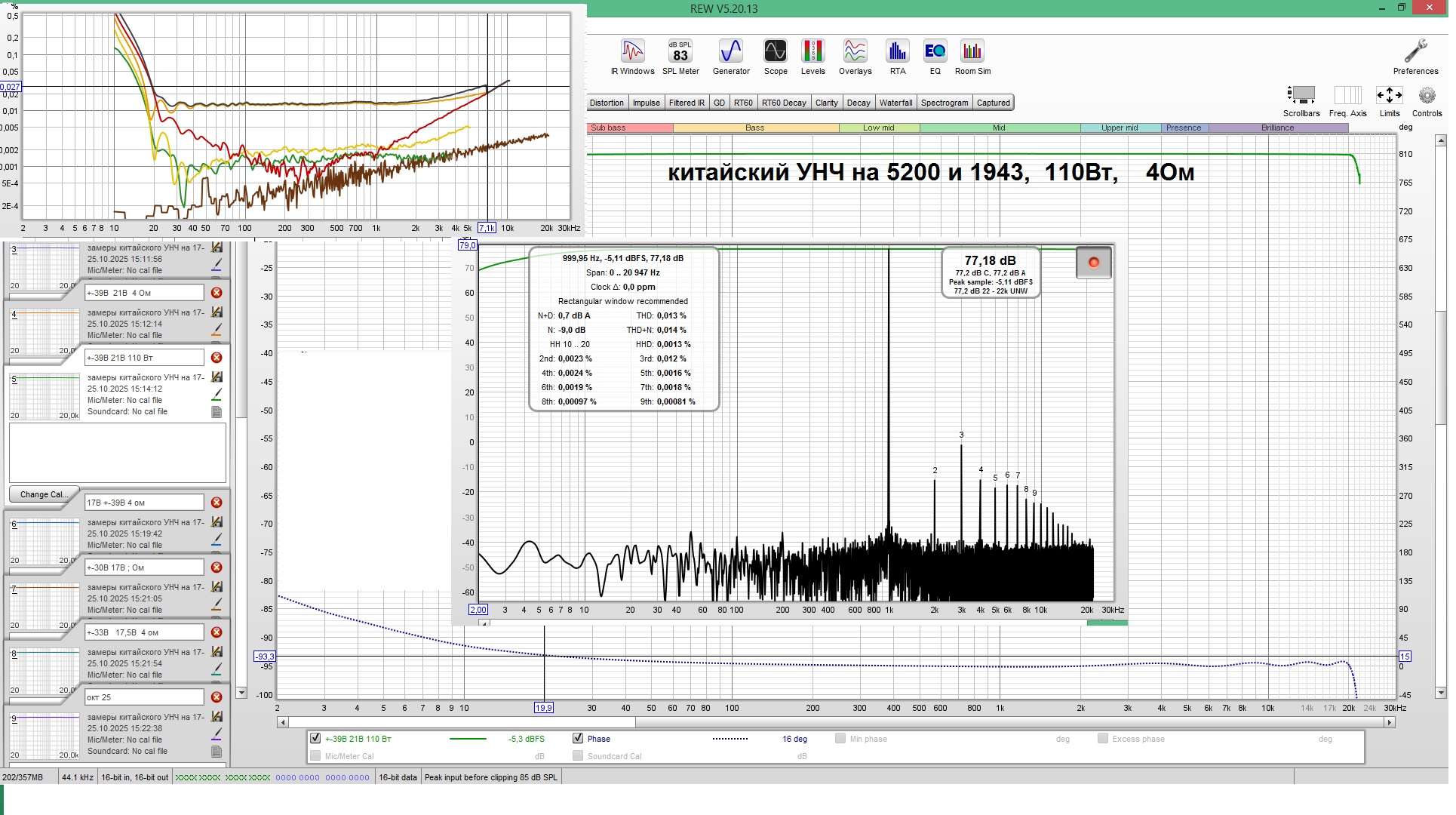Toggle the Phase trace checkbox
Viewport: 1456px width, 815px height.
point(578,739)
